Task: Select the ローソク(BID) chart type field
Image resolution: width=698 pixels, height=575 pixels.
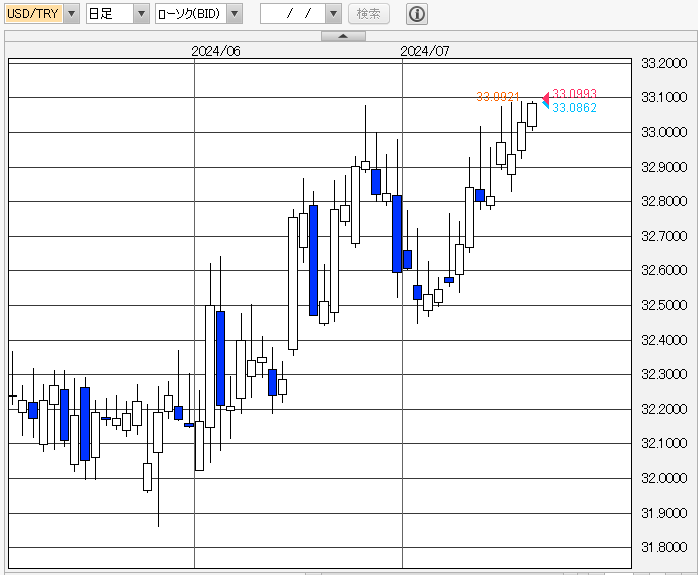Action: [x=191, y=14]
